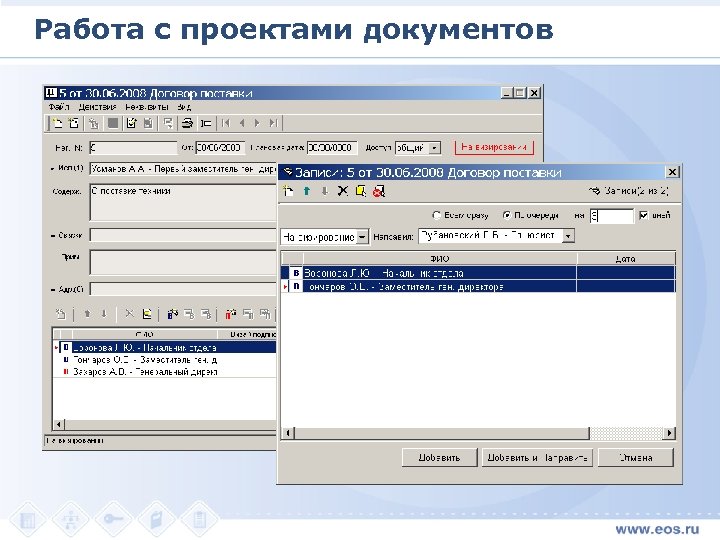Click the horizontal scrollbar track in dialog list
The image size is (720, 540).
(x=626, y=433)
